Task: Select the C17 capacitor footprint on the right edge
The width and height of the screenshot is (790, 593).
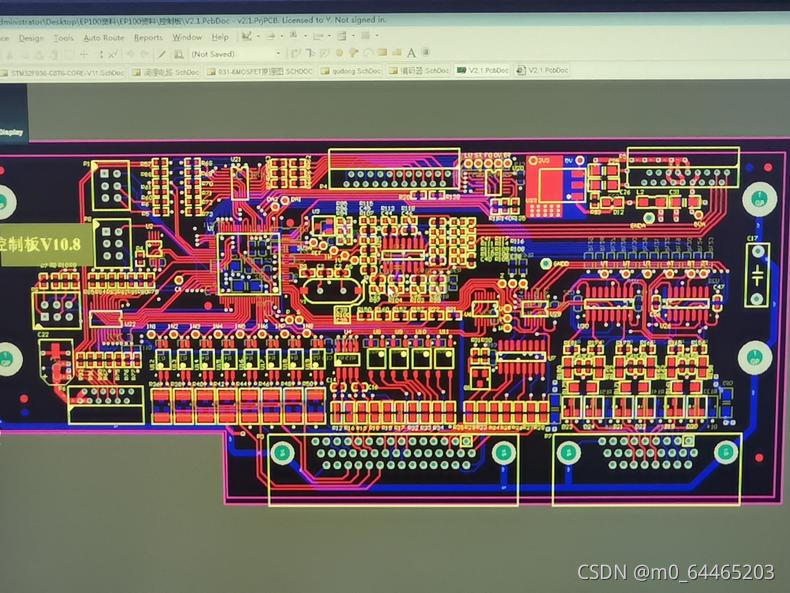Action: 757,275
